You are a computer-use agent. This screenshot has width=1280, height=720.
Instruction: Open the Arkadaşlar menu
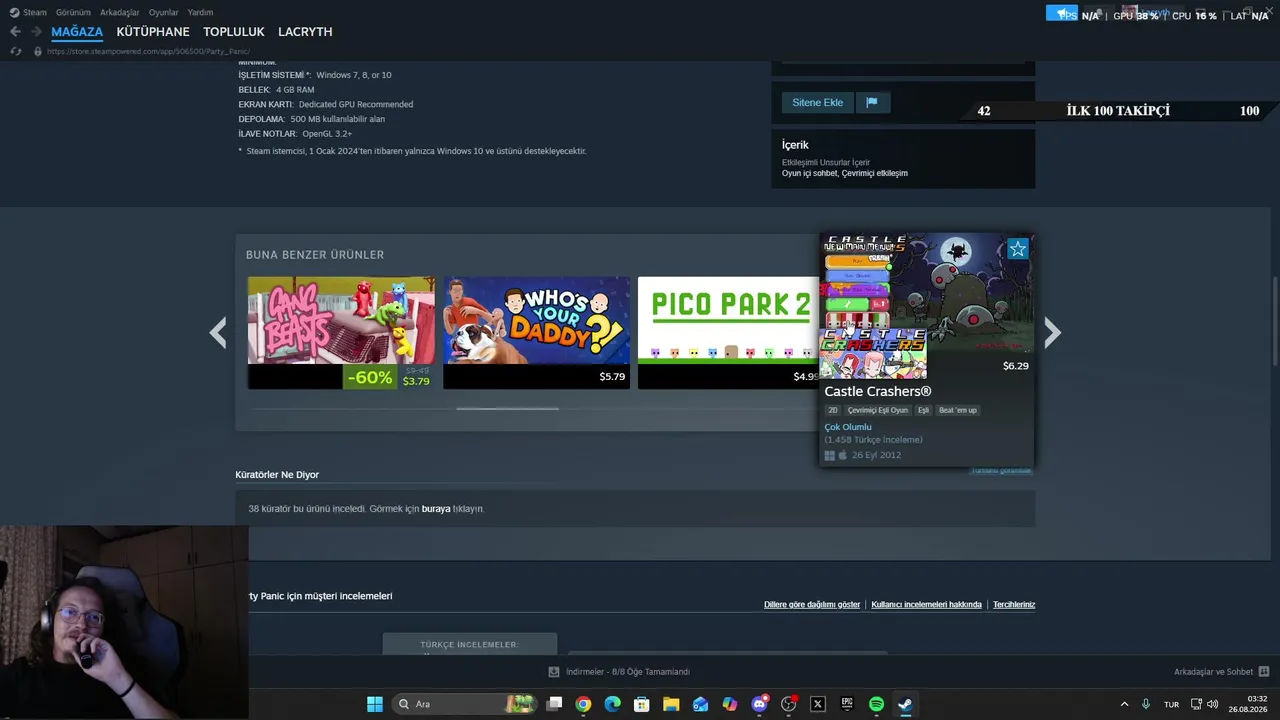pyautogui.click(x=119, y=12)
